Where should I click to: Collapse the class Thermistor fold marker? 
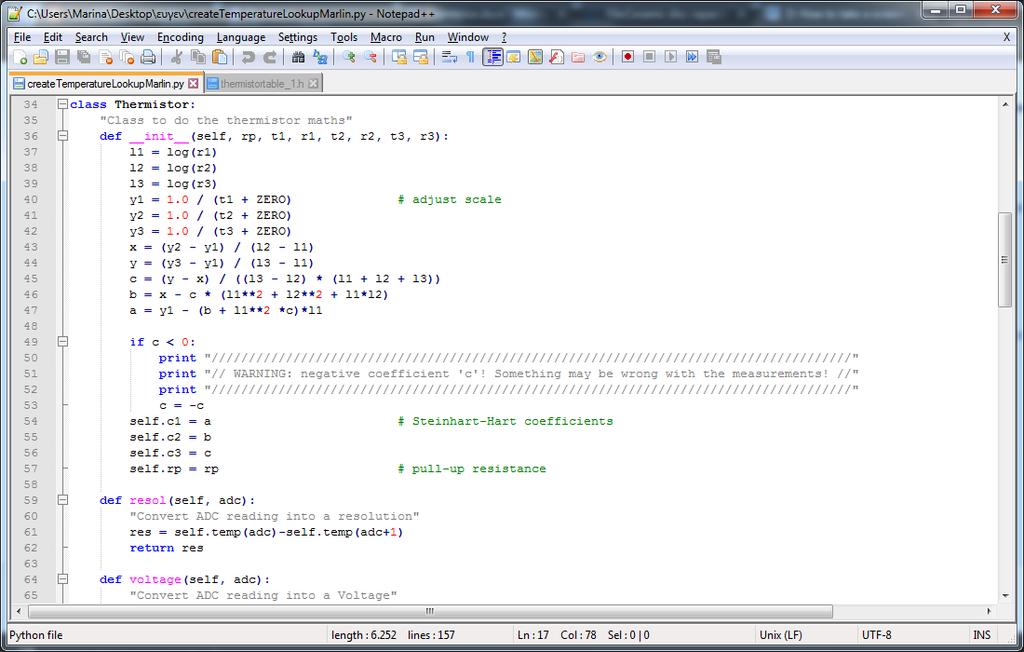tap(63, 104)
